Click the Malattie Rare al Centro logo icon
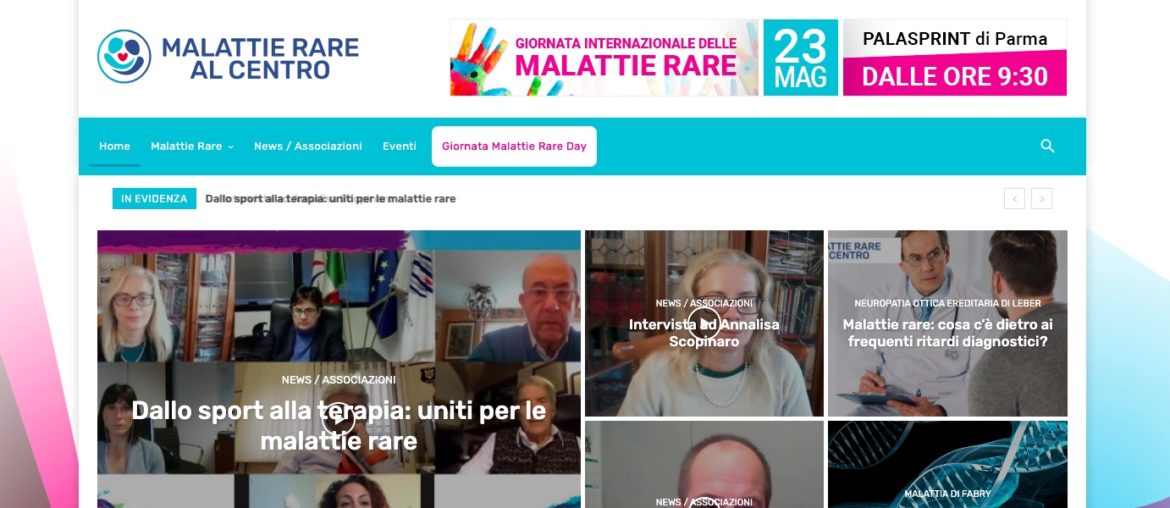1170x508 pixels. coord(124,57)
